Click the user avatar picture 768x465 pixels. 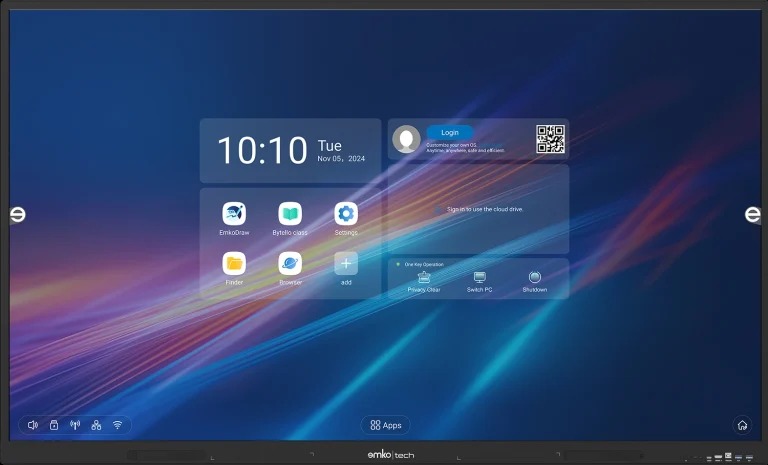tap(406, 139)
